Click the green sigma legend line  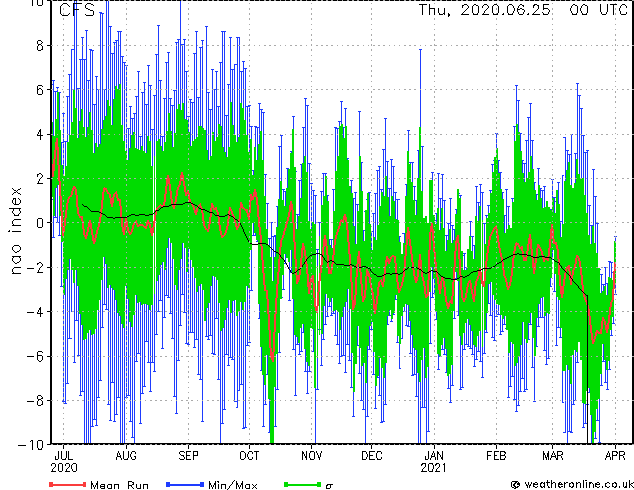(x=303, y=484)
